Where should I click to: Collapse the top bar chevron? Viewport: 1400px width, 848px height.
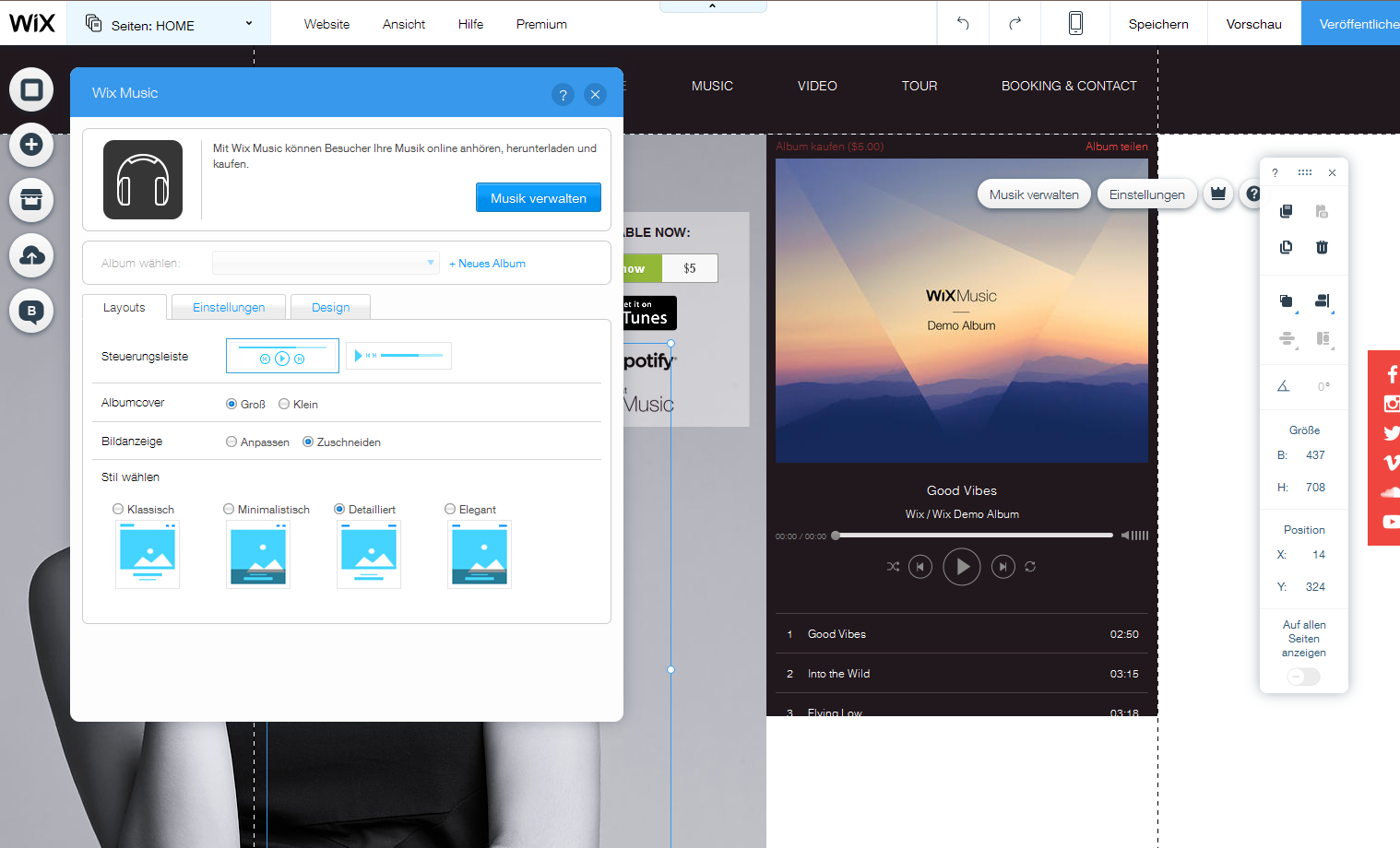[x=712, y=6]
